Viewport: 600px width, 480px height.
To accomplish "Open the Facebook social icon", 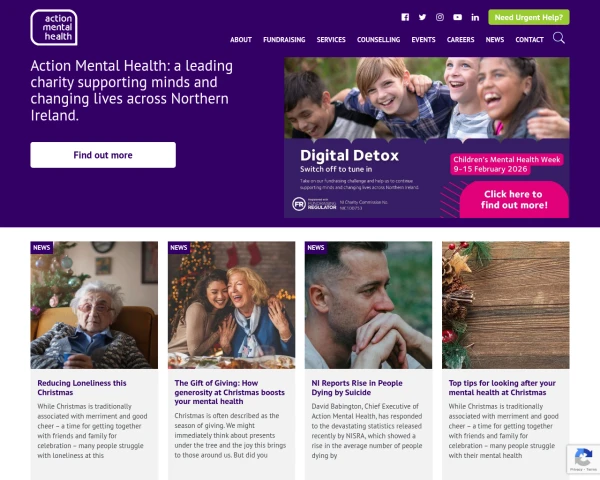I will [405, 17].
